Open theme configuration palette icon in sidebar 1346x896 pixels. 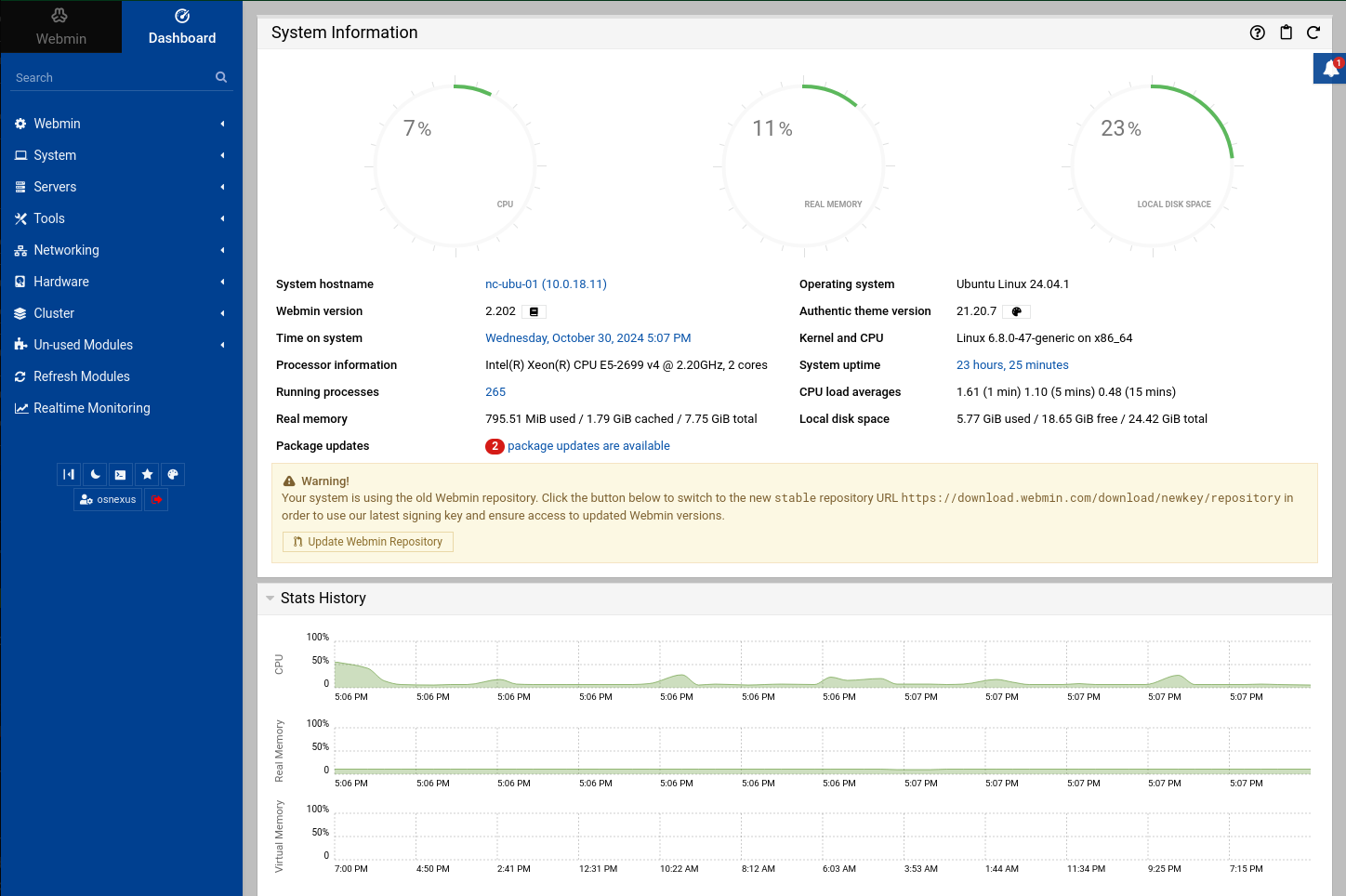[x=173, y=475]
